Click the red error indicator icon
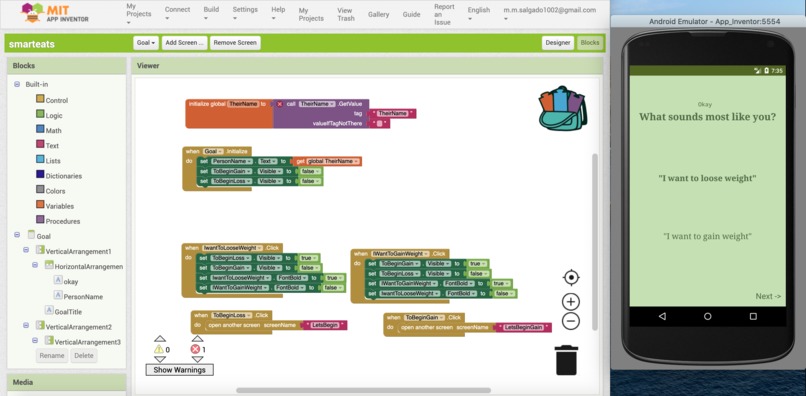The image size is (806, 396). pyautogui.click(x=195, y=349)
